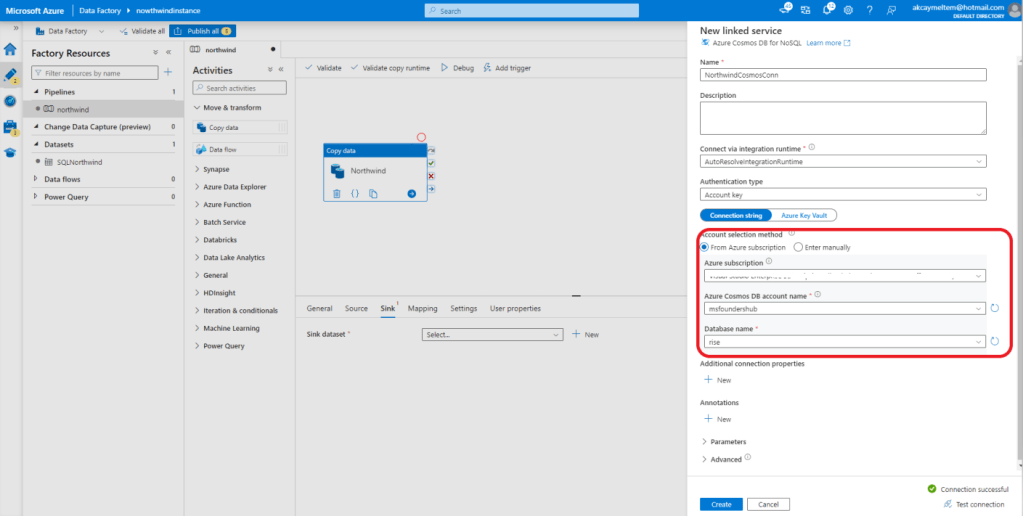Choose the Enter manually radio option

click(797, 247)
